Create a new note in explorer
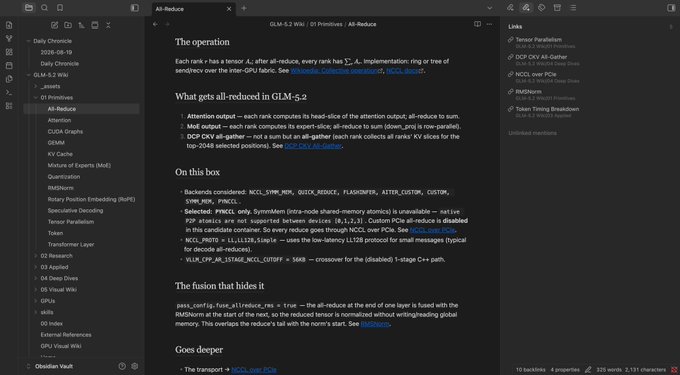This screenshot has width=680, height=375. click(x=55, y=25)
